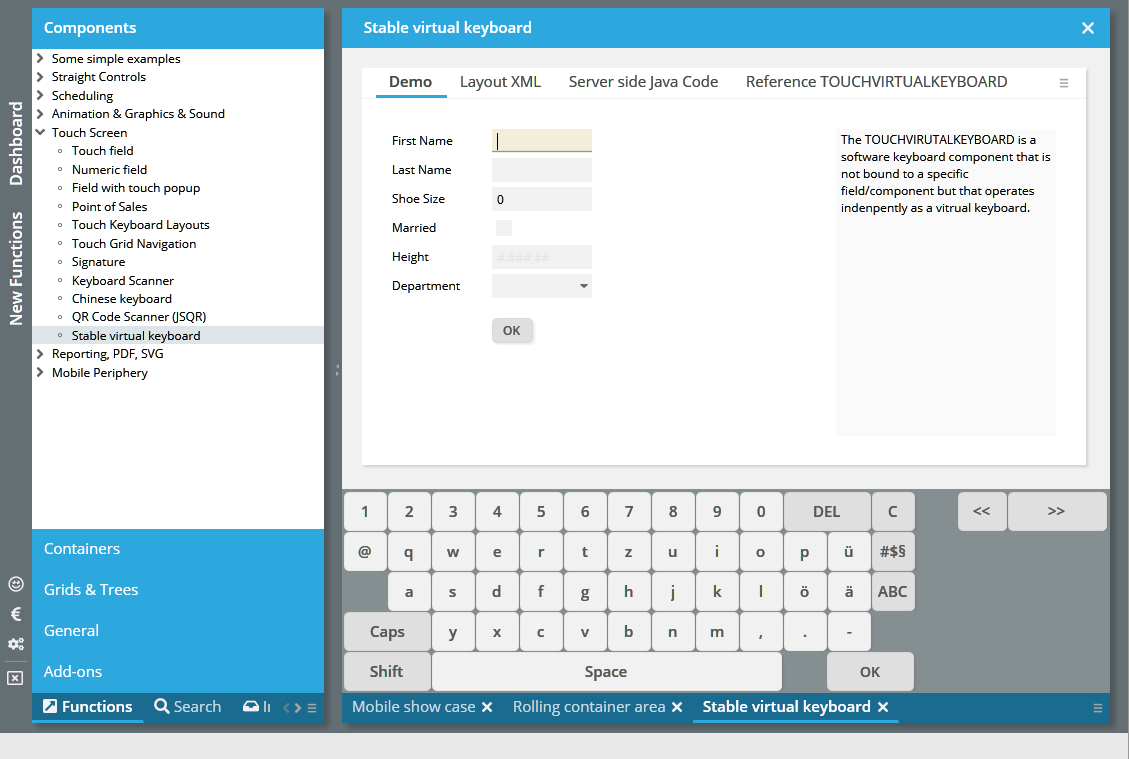Switch to the Layout XML tab
The image size is (1129, 759).
coord(500,82)
